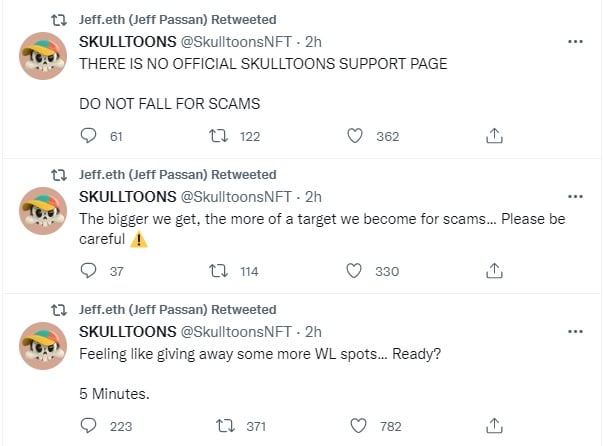
Task: Share the '5 Minutes' tweet
Action: pos(493,426)
